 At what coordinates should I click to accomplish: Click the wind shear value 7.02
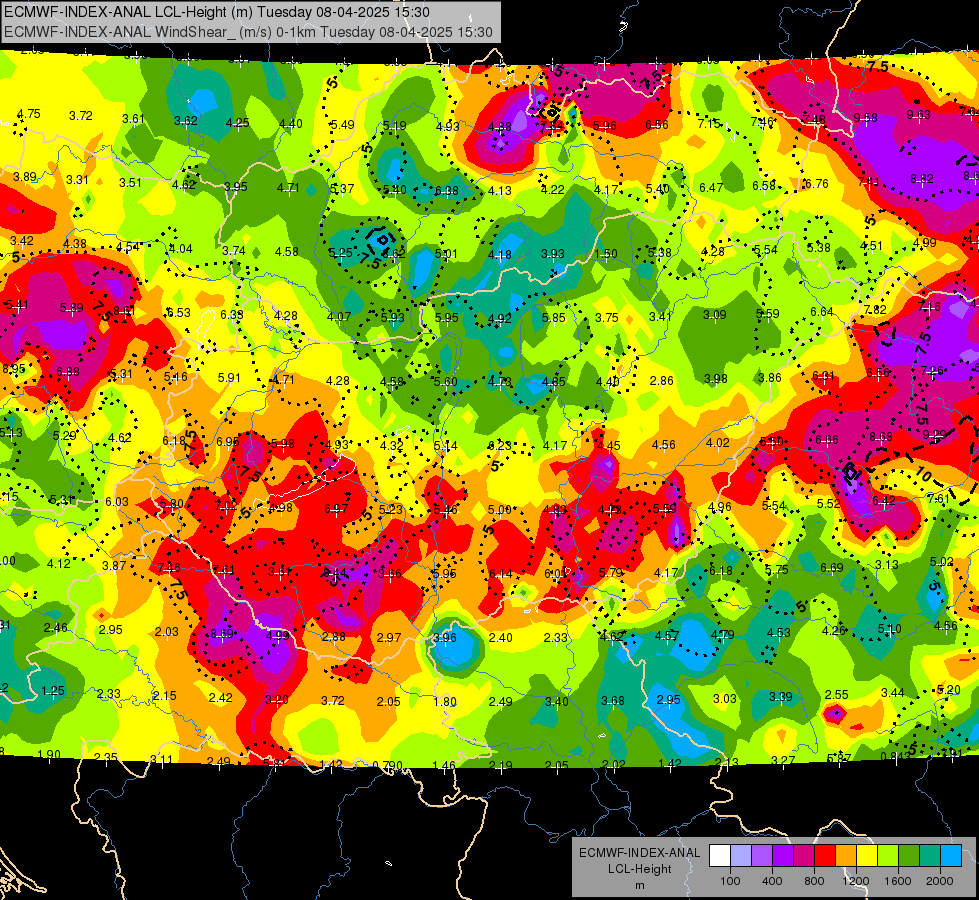coord(226,505)
